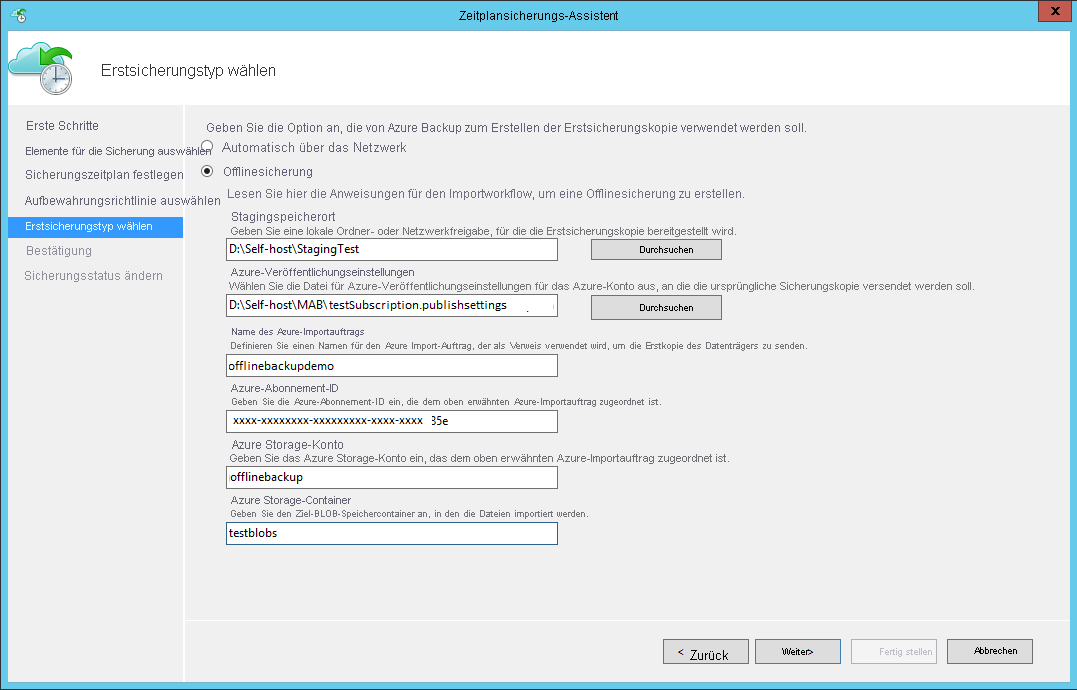Screen dimensions: 1077x690
Task: Open the Bestätigung step in sidebar
Action: point(59,250)
